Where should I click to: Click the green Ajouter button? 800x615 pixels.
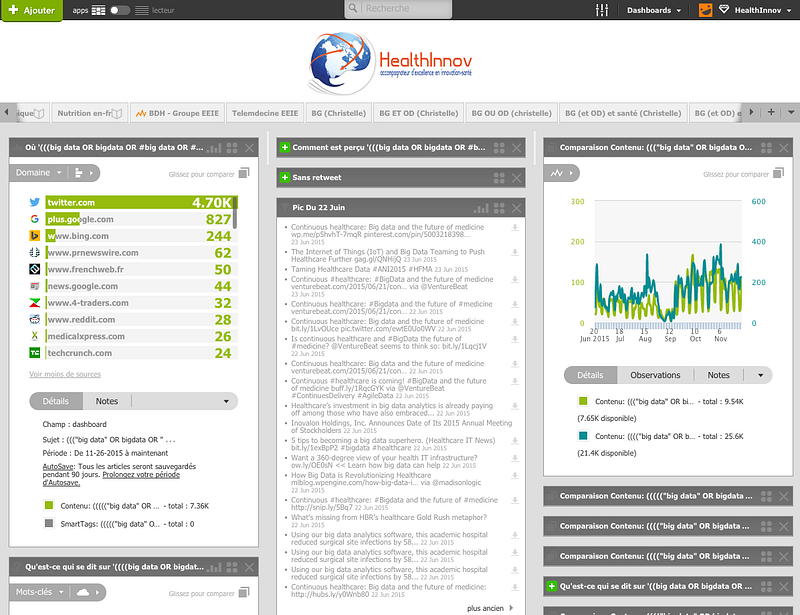[32, 10]
